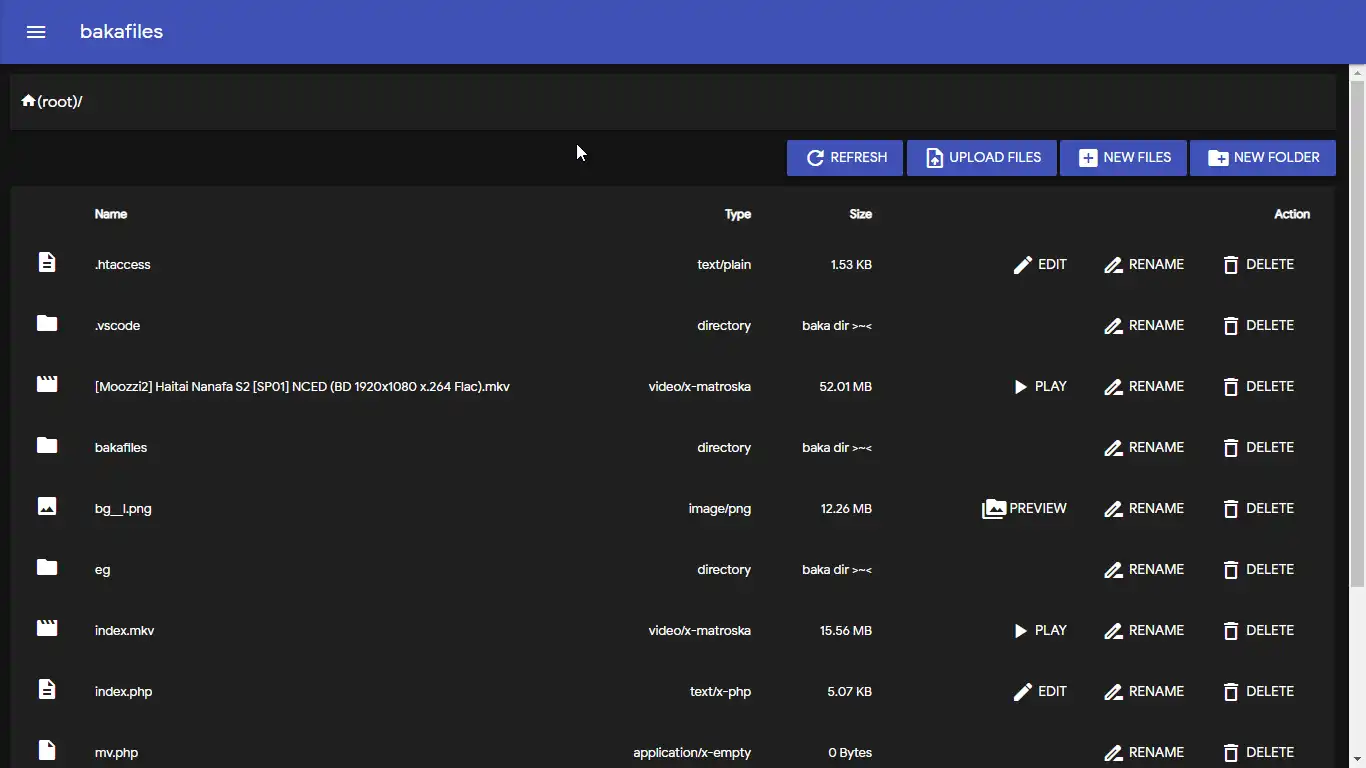Open the .vscode folder name
This screenshot has width=1366, height=768.
[117, 326]
